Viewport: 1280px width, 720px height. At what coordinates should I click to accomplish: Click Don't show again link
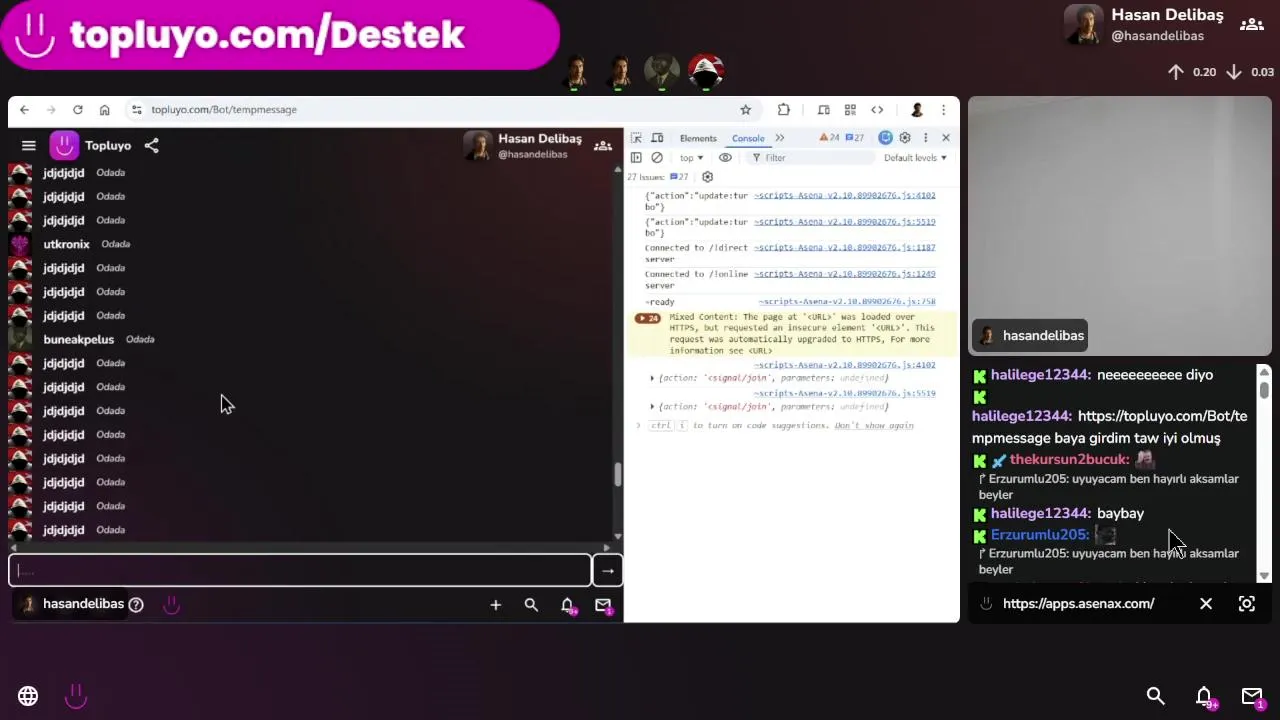874,426
